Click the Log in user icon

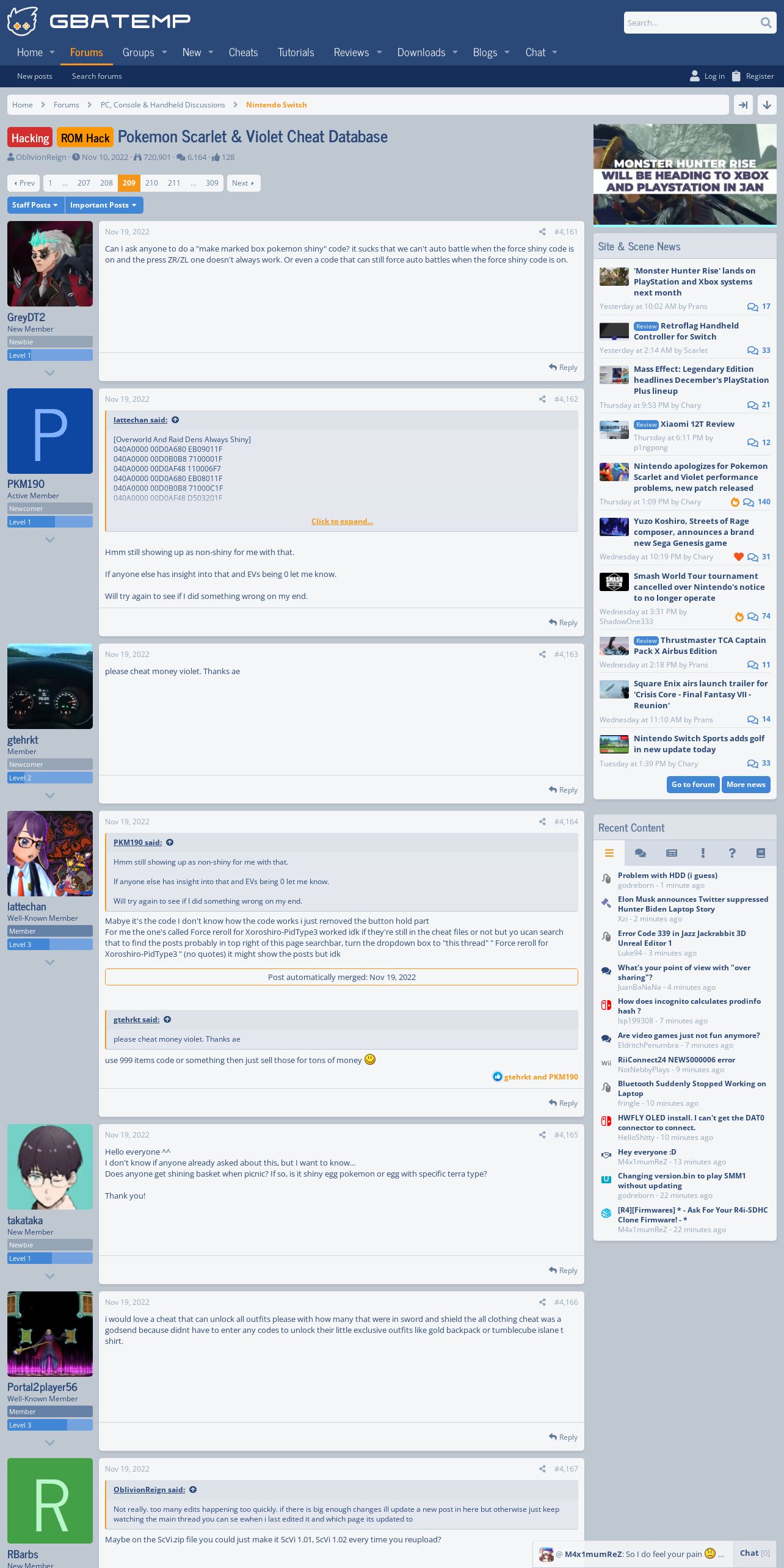pyautogui.click(x=695, y=76)
